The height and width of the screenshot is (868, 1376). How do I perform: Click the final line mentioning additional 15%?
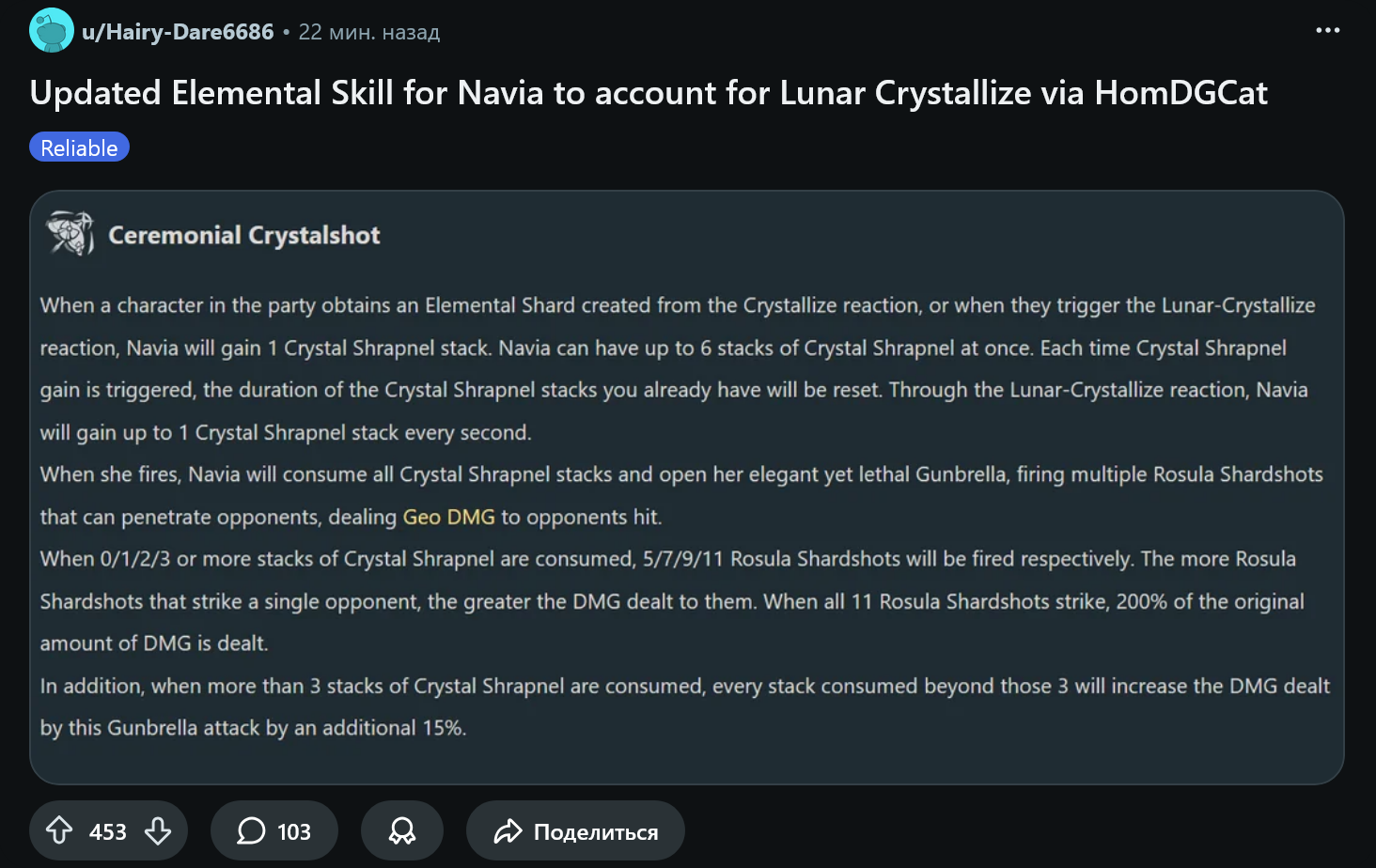click(253, 728)
